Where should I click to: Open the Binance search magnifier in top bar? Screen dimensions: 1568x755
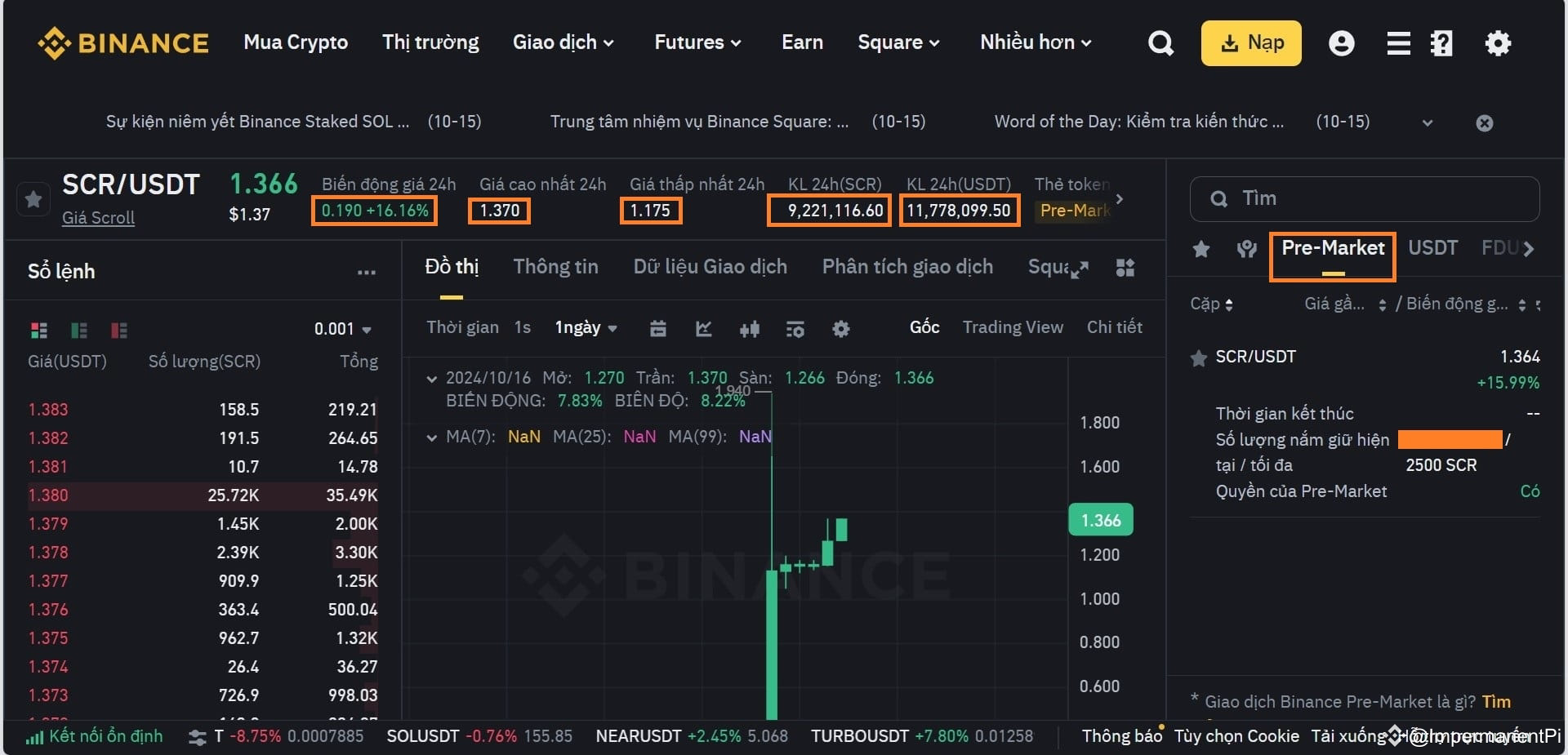click(1160, 42)
